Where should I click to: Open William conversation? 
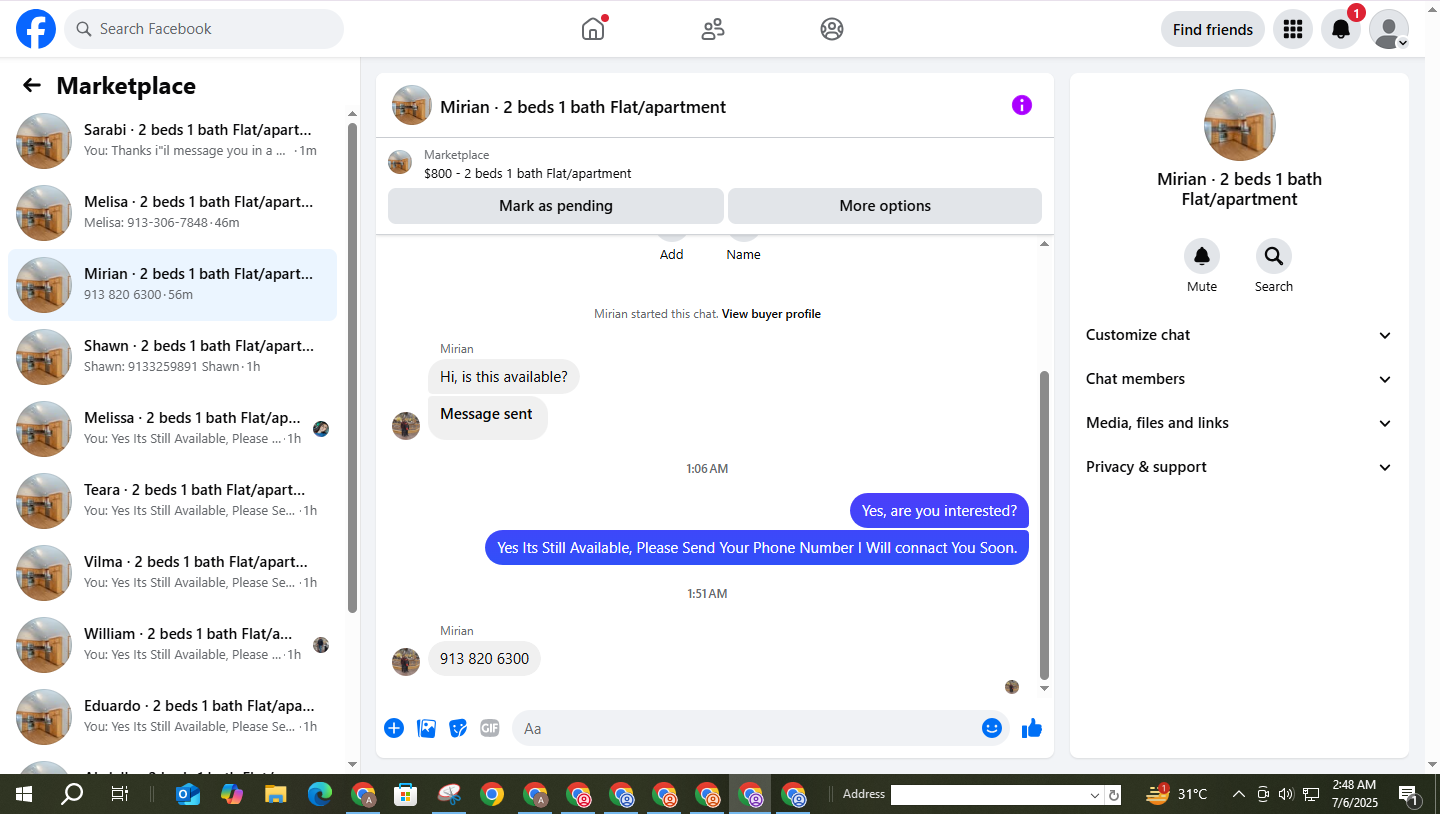pyautogui.click(x=173, y=645)
